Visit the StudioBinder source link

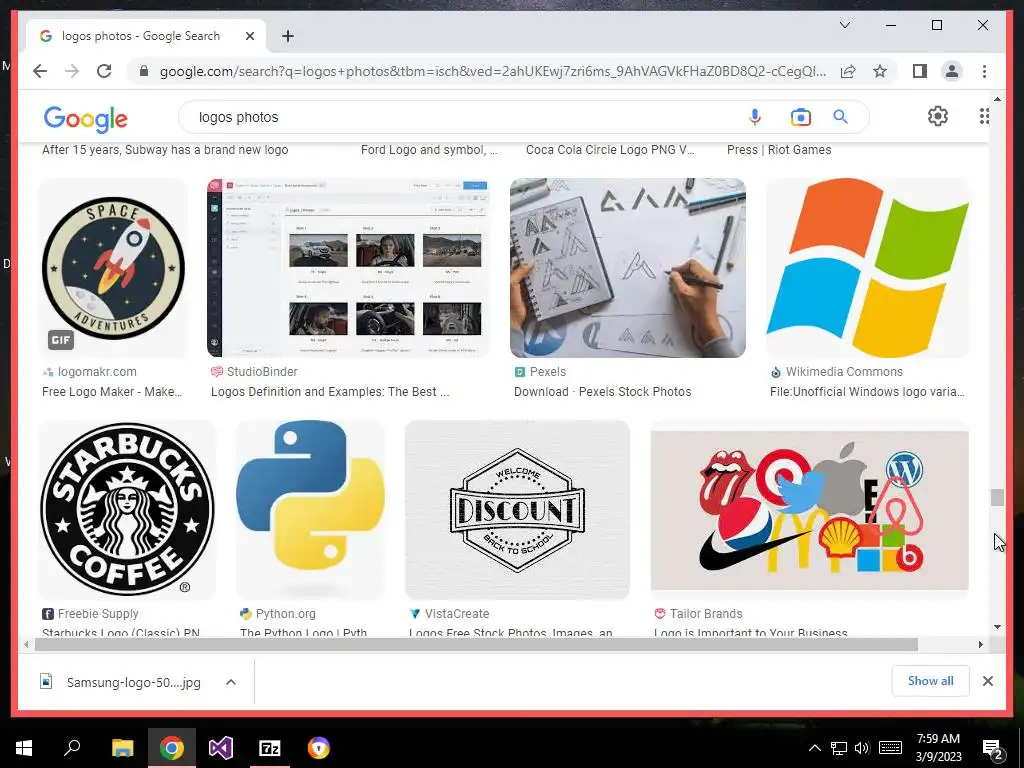click(254, 372)
